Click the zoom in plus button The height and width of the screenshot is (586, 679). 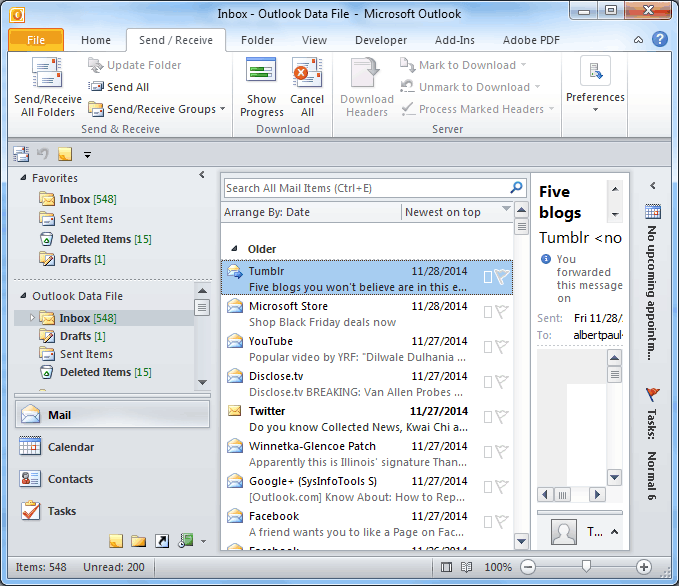[x=643, y=567]
